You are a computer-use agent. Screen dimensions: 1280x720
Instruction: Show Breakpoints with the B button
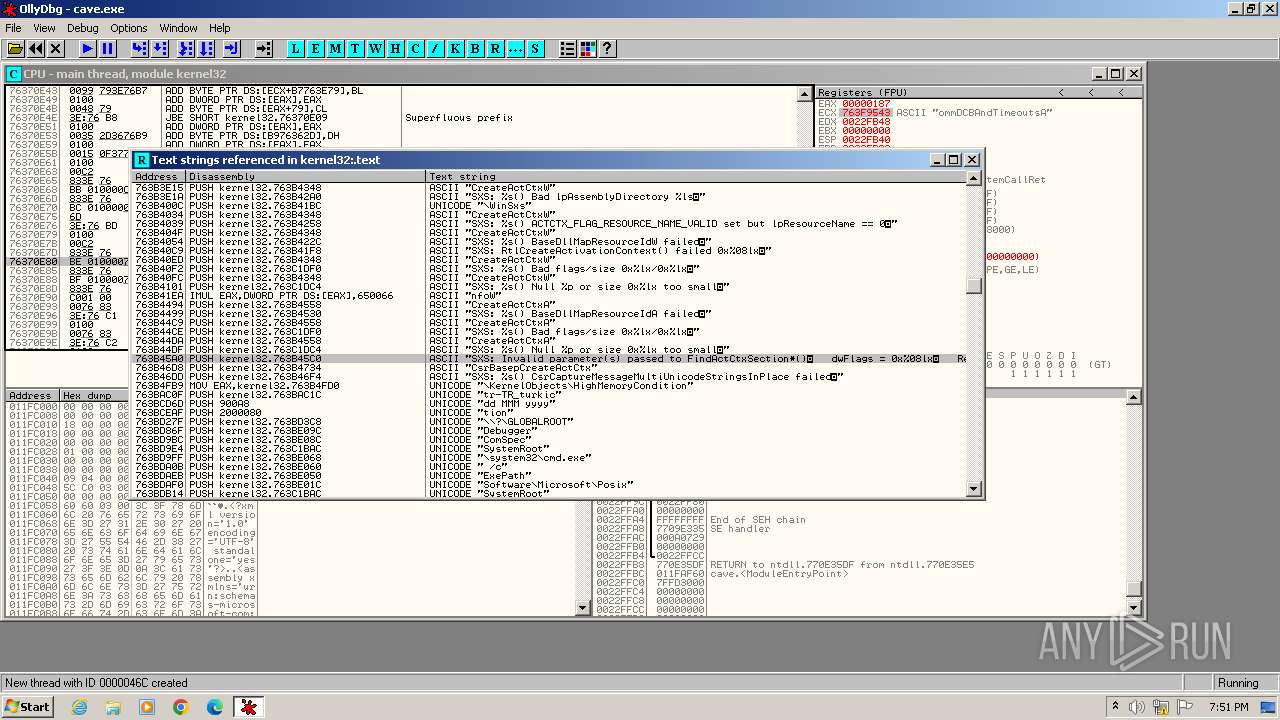tap(476, 48)
